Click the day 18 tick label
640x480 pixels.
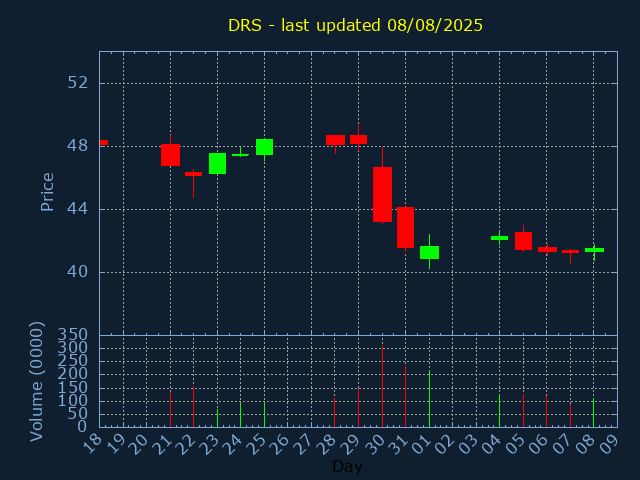pos(92,444)
